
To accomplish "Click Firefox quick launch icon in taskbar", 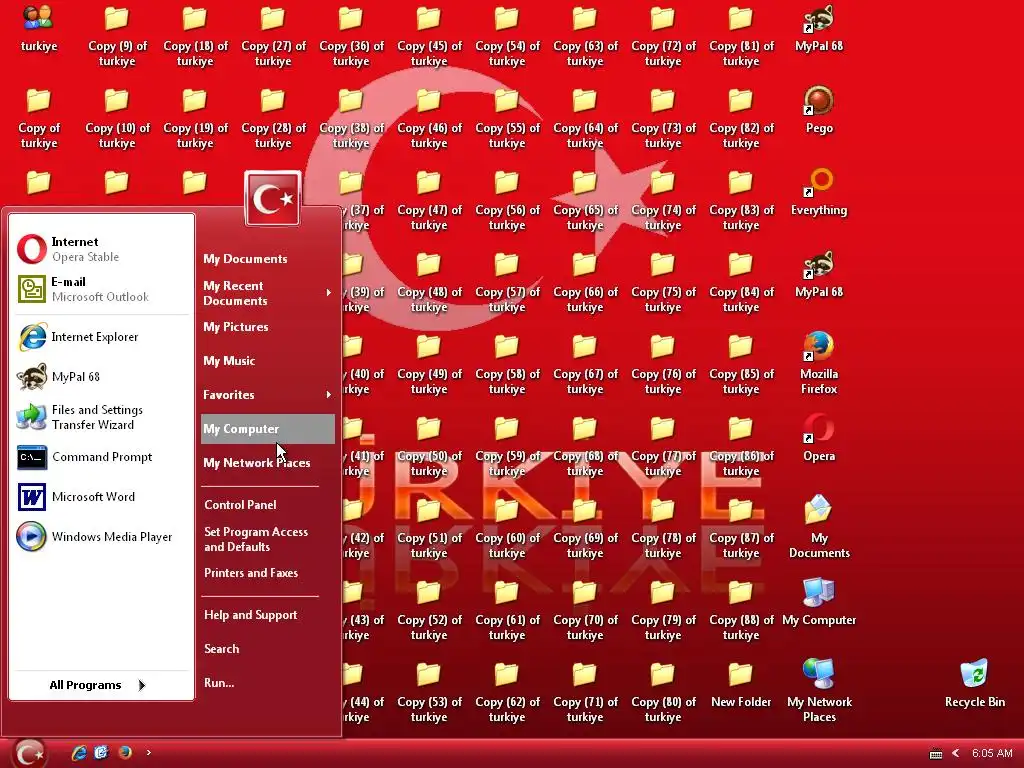I will click(x=124, y=752).
